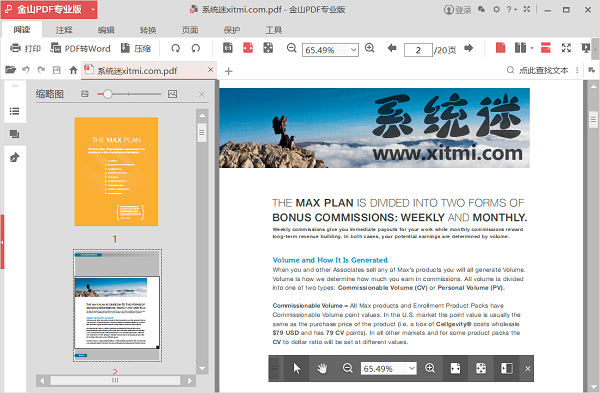Show bookmarks outline panel icon
The width and height of the screenshot is (600, 393).
click(15, 111)
